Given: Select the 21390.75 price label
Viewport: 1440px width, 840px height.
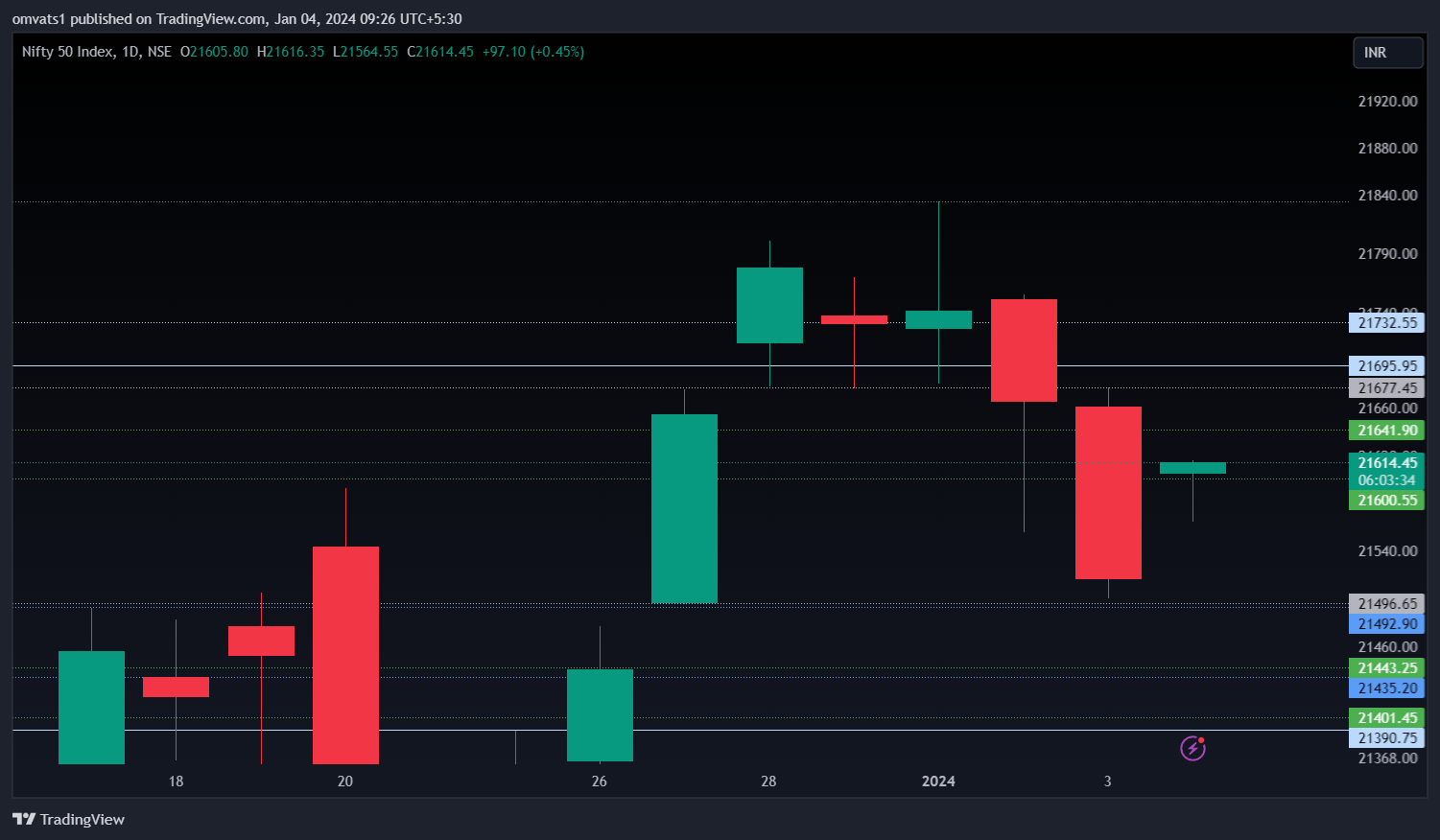Looking at the screenshot, I should [x=1386, y=738].
